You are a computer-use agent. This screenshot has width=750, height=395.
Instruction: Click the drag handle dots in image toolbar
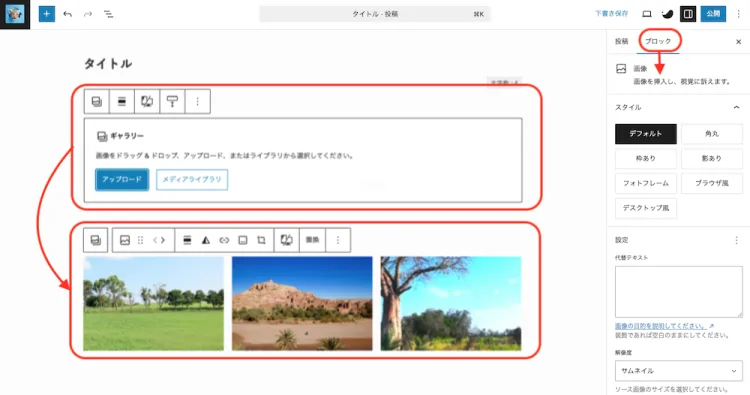click(140, 240)
